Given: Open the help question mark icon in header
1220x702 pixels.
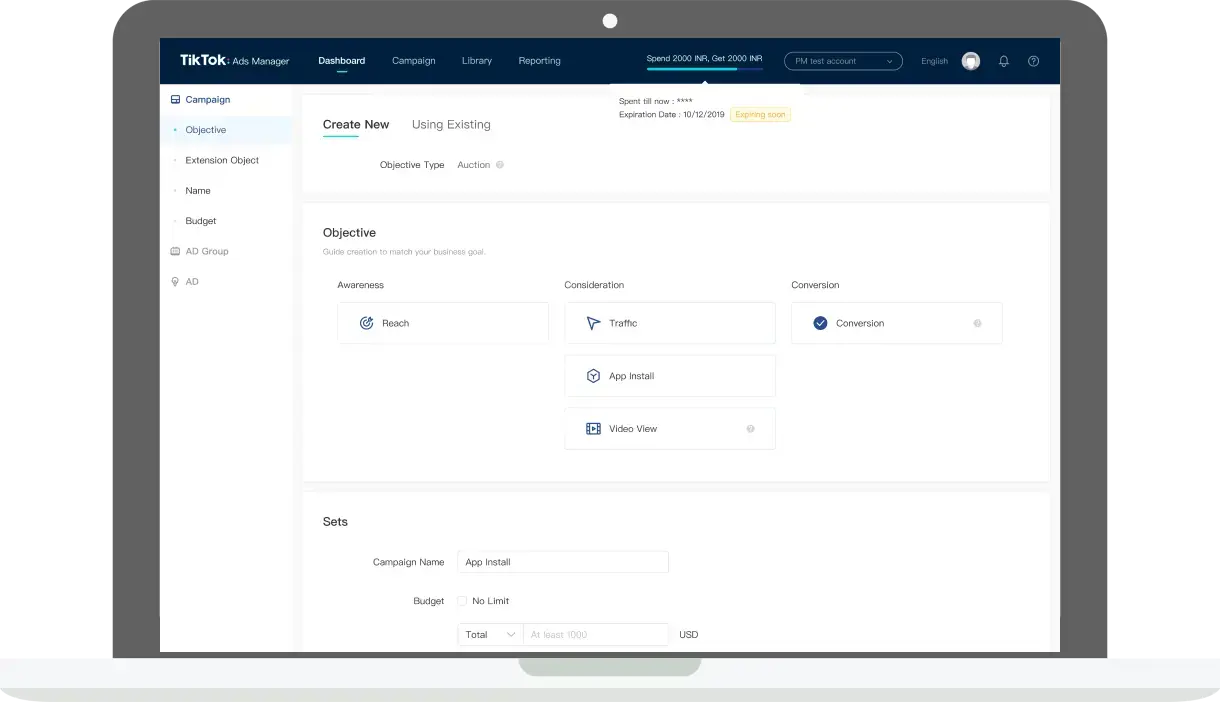Looking at the screenshot, I should (x=1033, y=61).
